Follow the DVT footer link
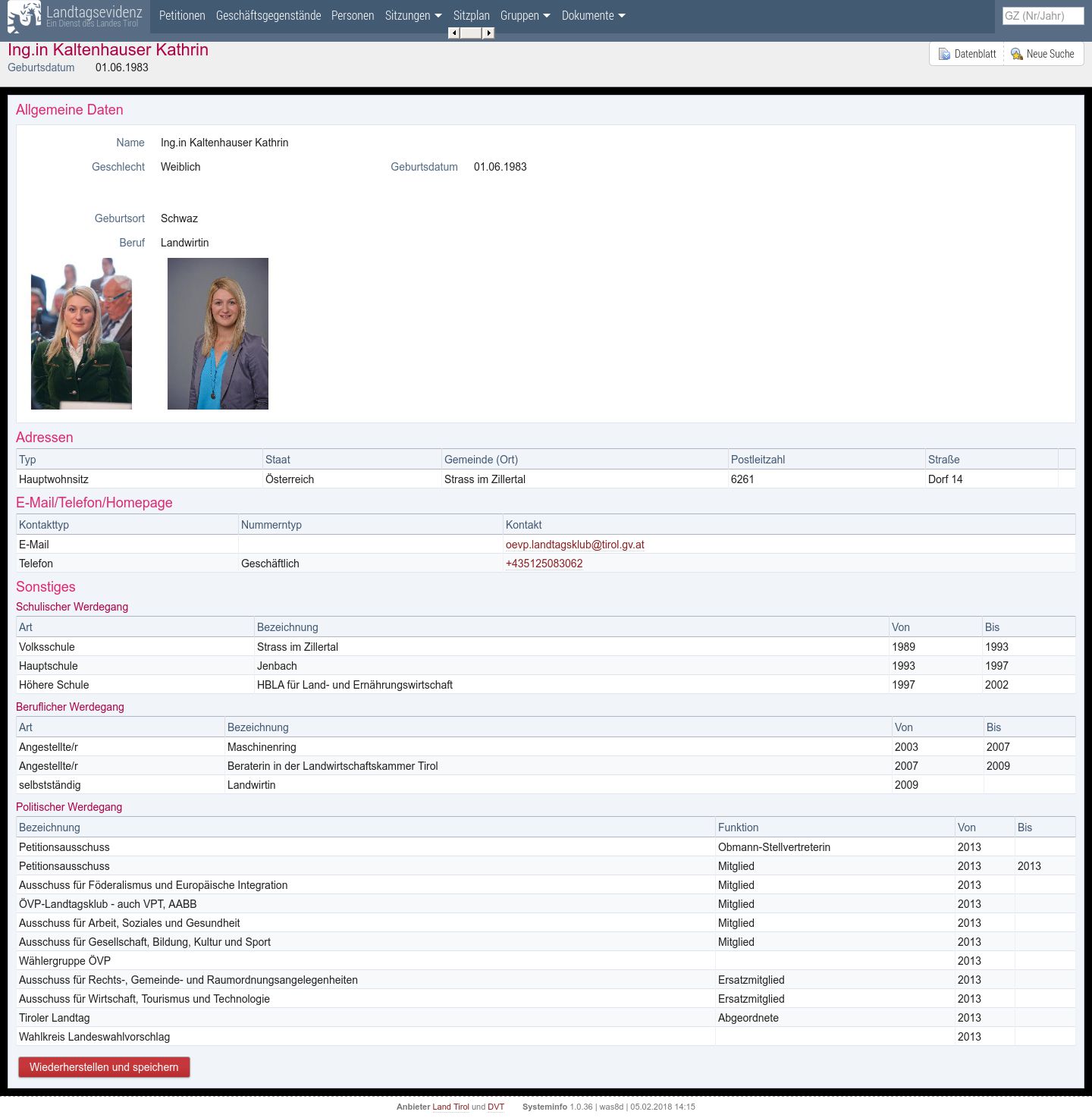Screen dimensions: 1092x1118 click(x=496, y=1107)
